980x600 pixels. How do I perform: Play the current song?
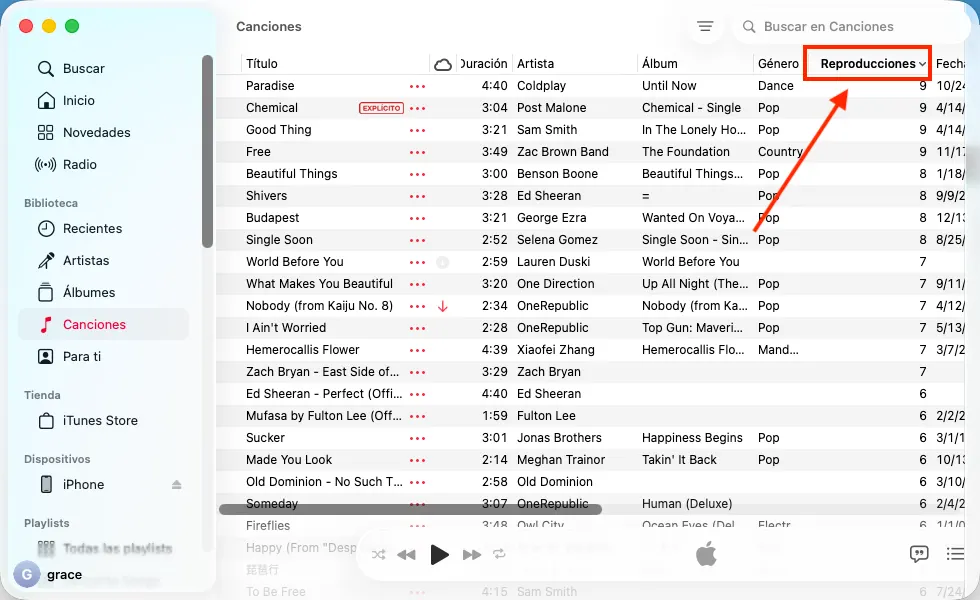(x=439, y=554)
